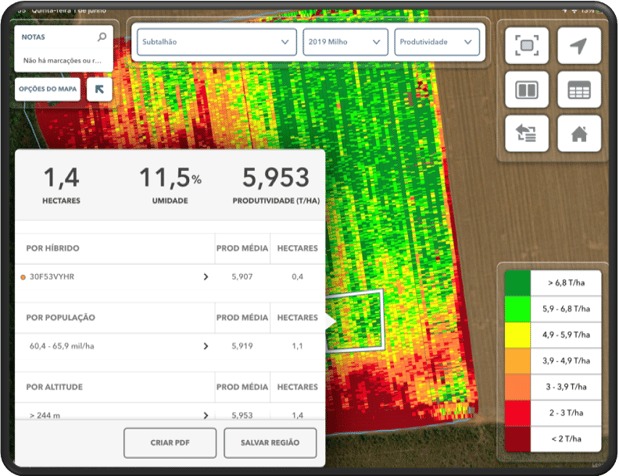Click the Criar PDF button
This screenshot has height=476, width=619.
click(x=169, y=442)
